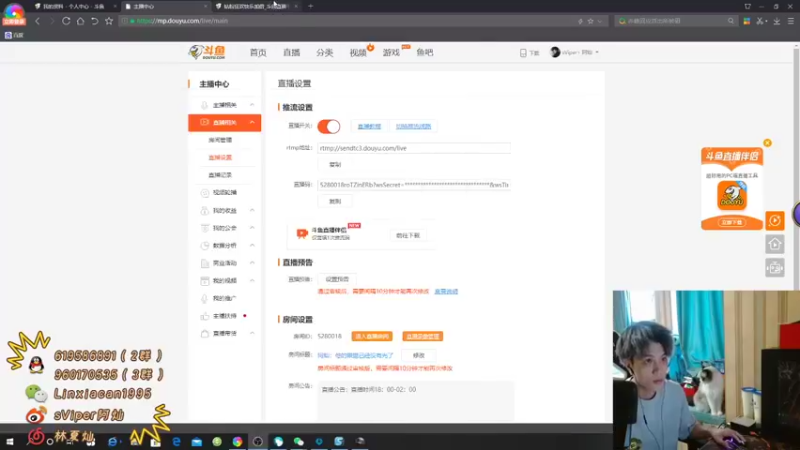Screen dimensions: 800x450
Task: Switch to the third browser tab
Action: [x=257, y=7]
